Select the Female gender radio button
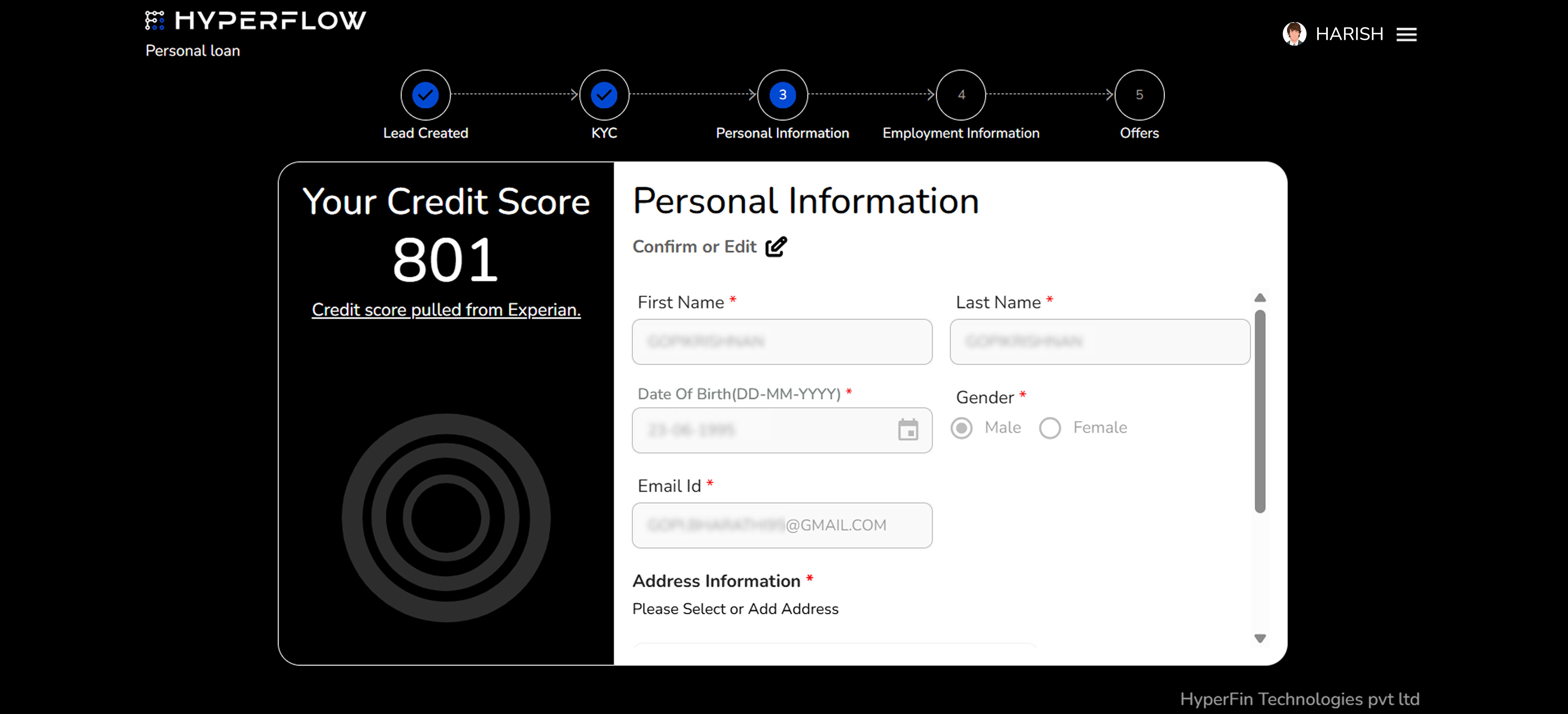Viewport: 1568px width, 714px height. (x=1050, y=428)
